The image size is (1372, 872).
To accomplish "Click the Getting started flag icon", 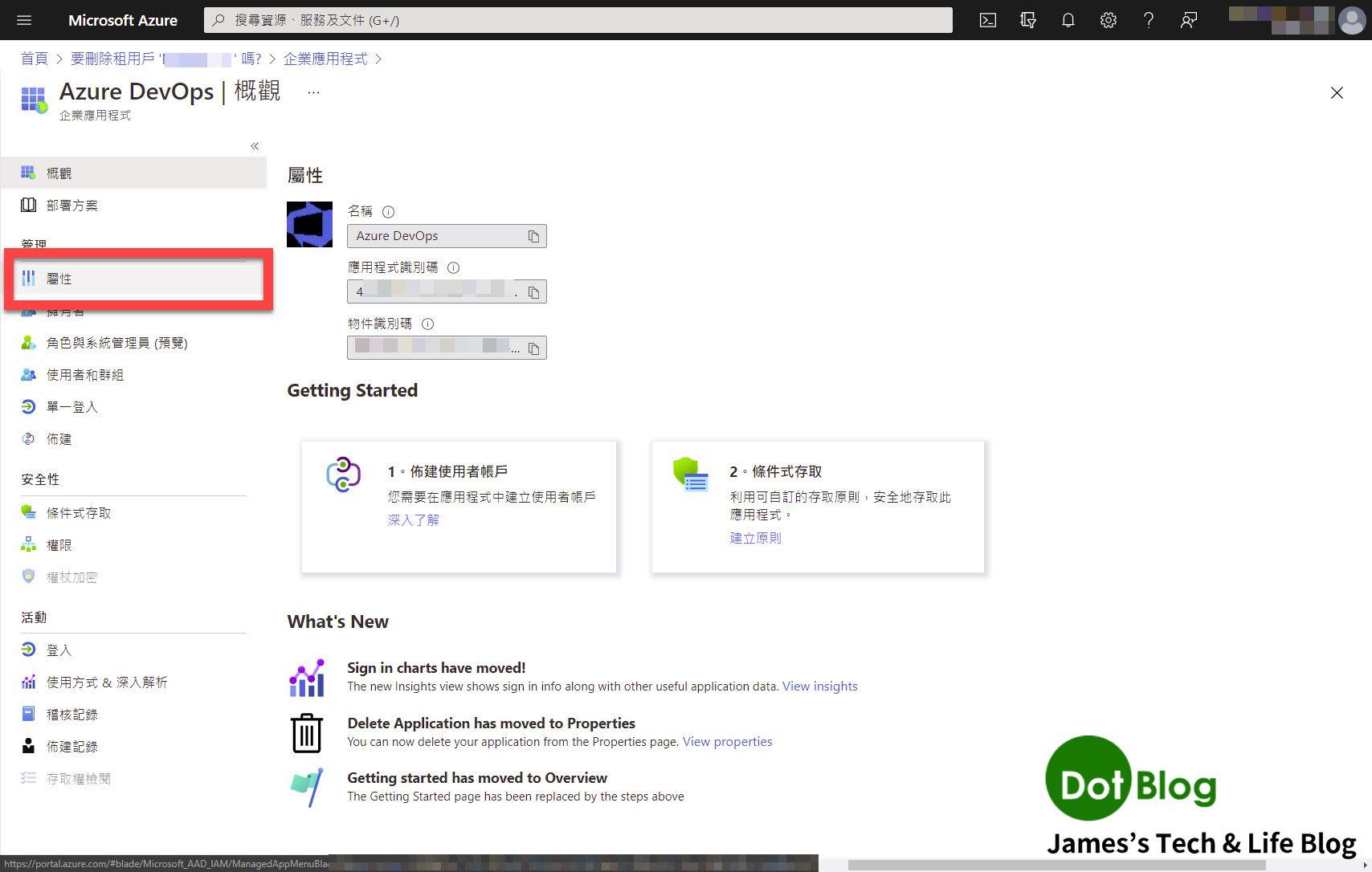I will click(306, 787).
